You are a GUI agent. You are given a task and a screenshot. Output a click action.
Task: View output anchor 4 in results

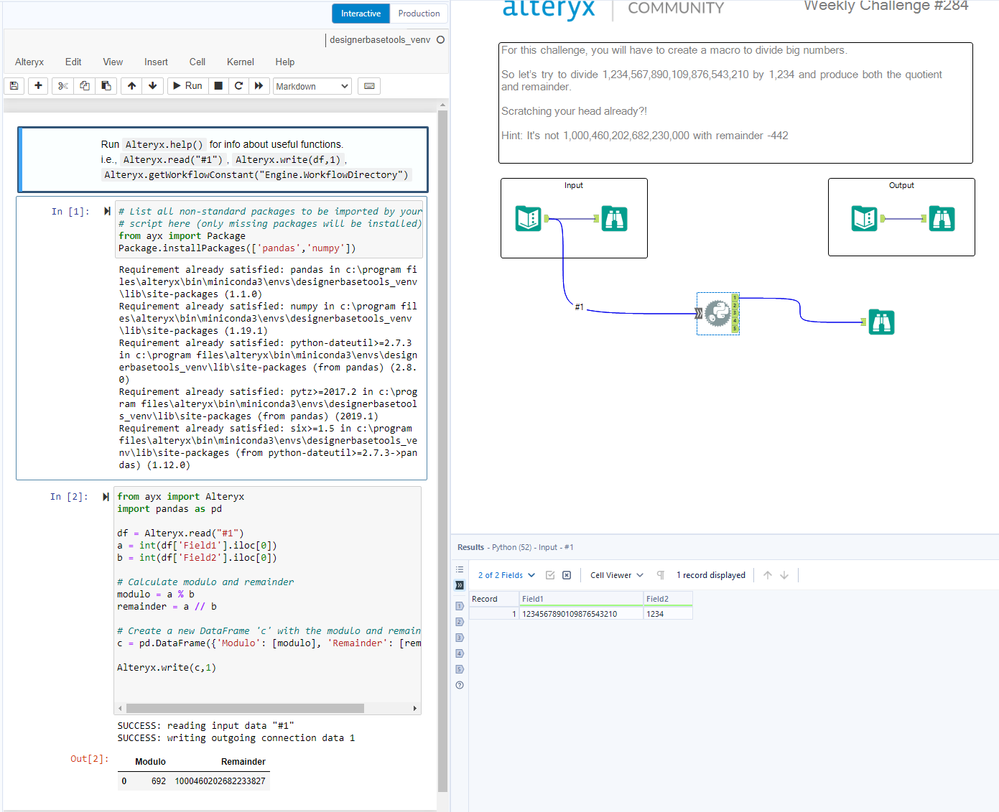coord(459,653)
